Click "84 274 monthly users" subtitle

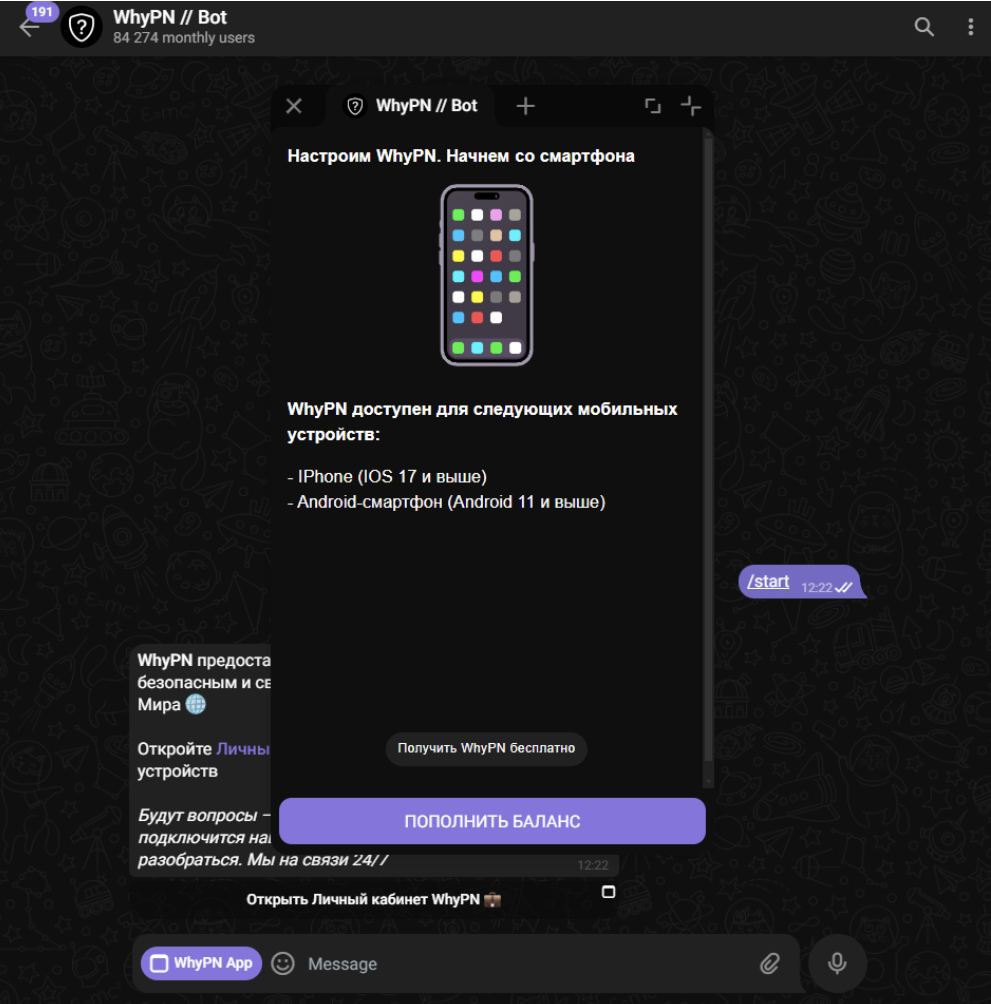pyautogui.click(x=184, y=38)
